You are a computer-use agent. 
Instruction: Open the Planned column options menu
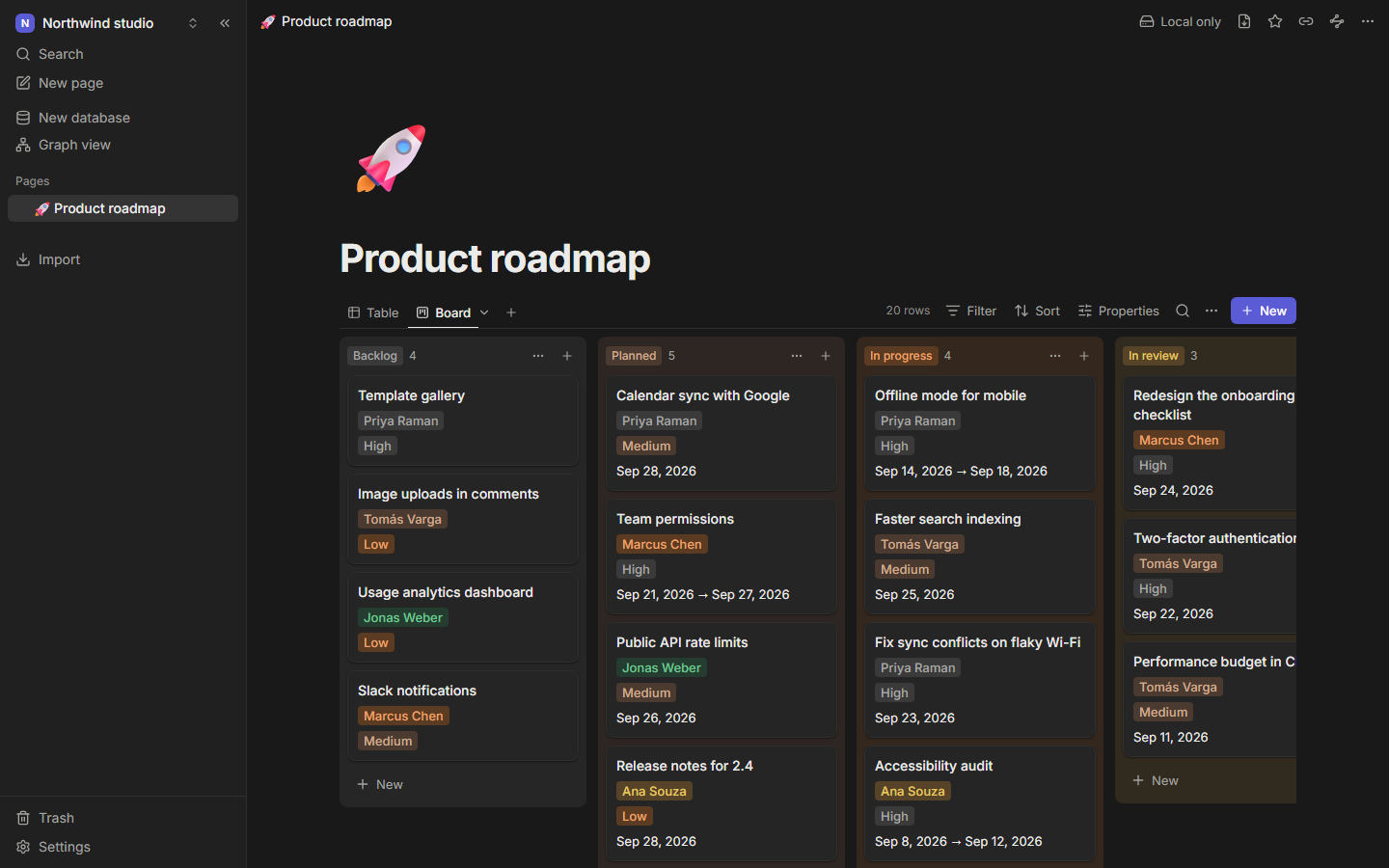[x=797, y=356]
